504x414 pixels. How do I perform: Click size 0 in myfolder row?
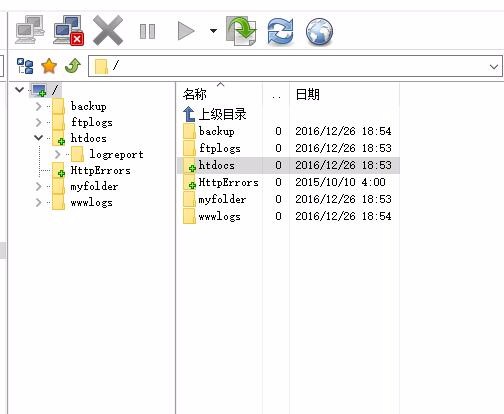click(x=278, y=199)
